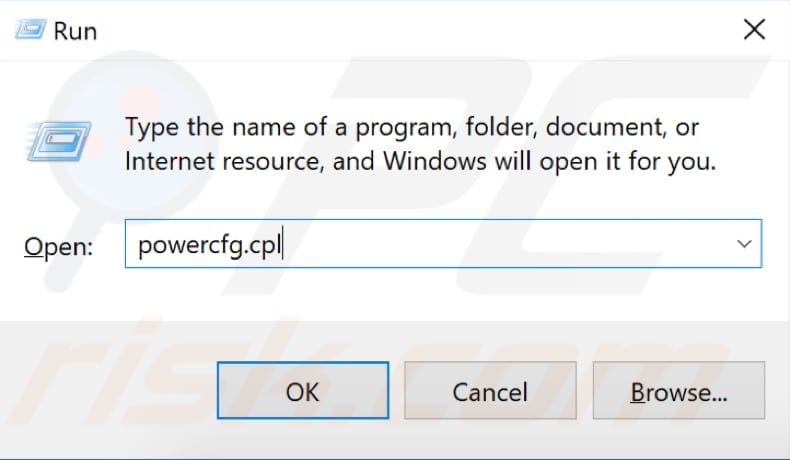The image size is (790, 460).
Task: Close the Run dialog with X button
Action: coord(754,29)
